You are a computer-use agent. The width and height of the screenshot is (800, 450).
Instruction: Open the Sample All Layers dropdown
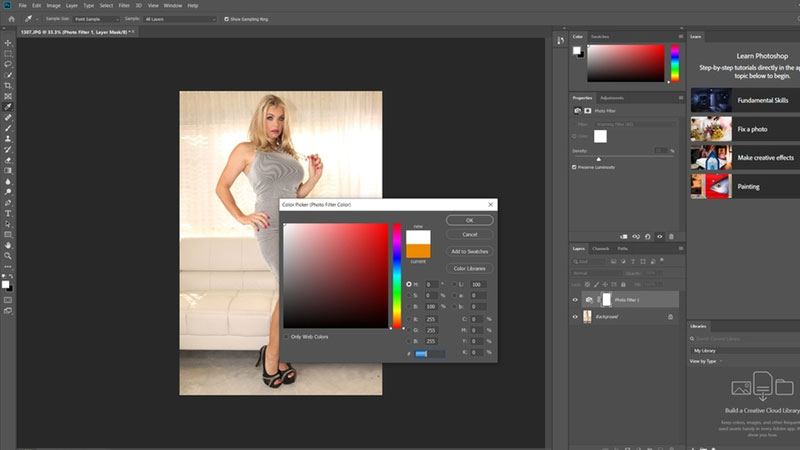pos(180,18)
